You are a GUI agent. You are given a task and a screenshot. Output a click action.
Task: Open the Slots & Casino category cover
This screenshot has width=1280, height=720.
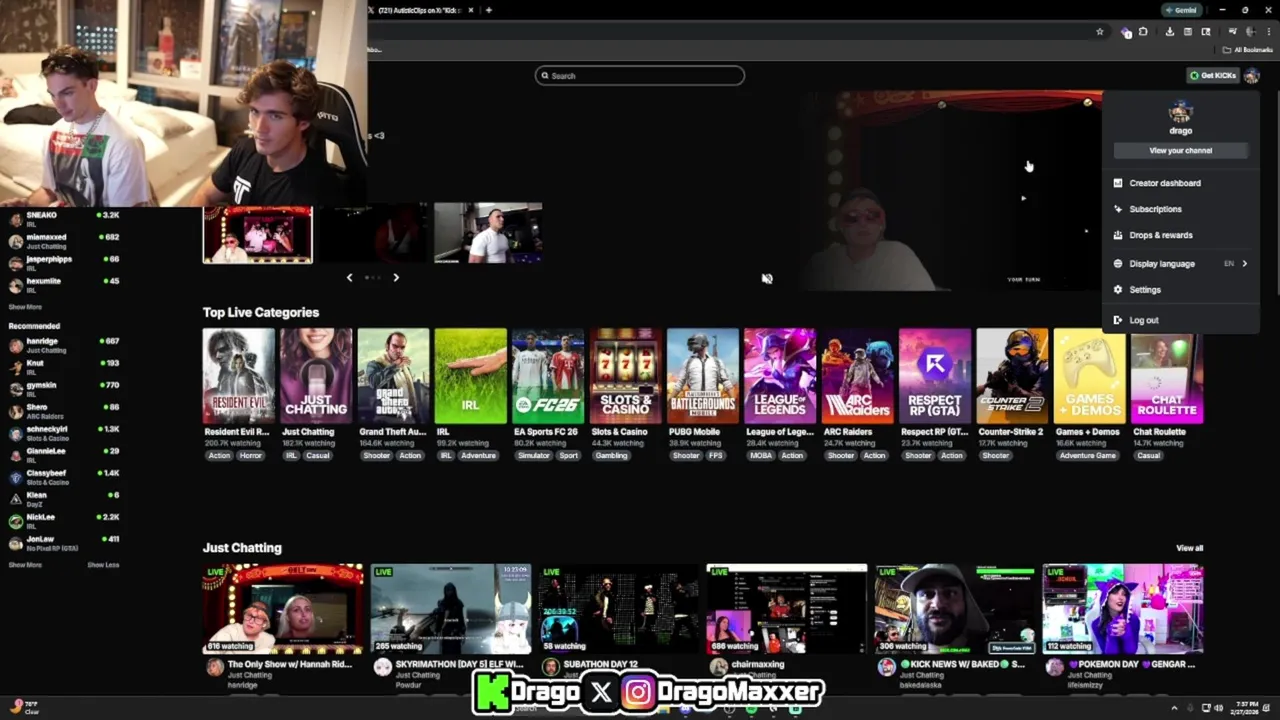pyautogui.click(x=625, y=376)
